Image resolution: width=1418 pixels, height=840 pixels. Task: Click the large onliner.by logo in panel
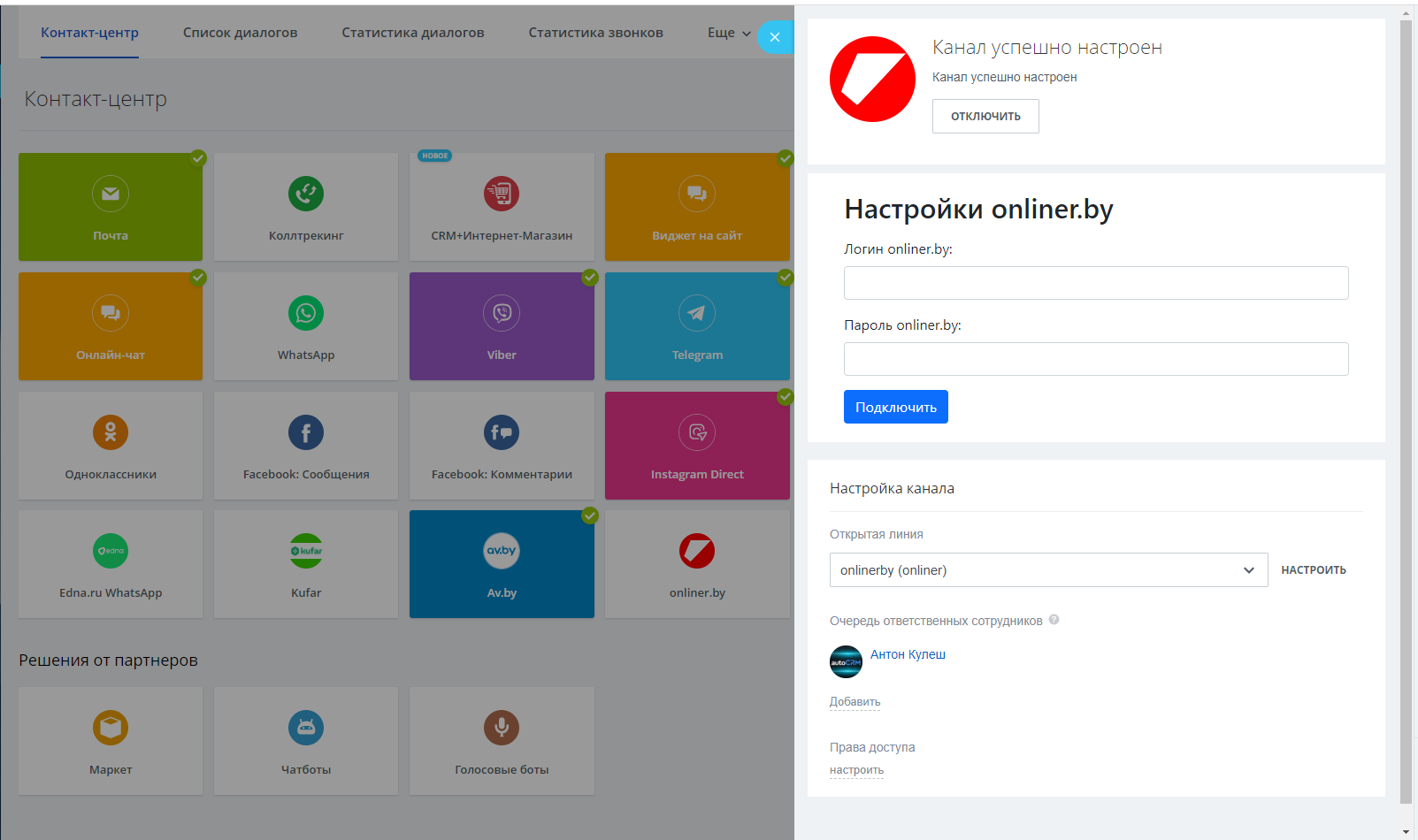pyautogui.click(x=872, y=79)
